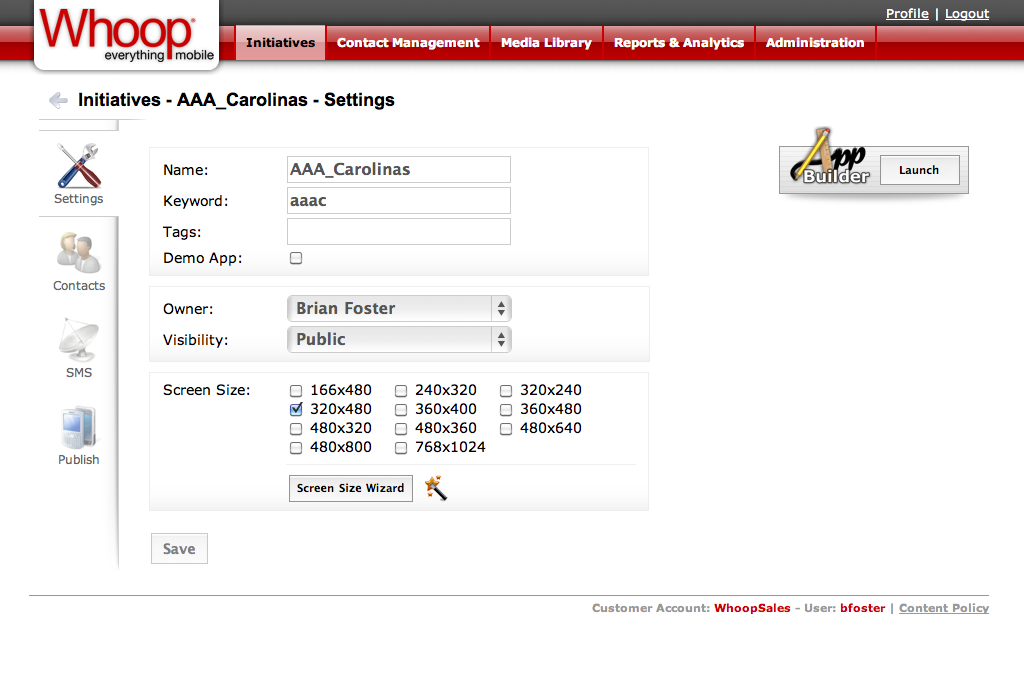The width and height of the screenshot is (1024, 674).
Task: Open the Publish phones section
Action: click(x=78, y=435)
